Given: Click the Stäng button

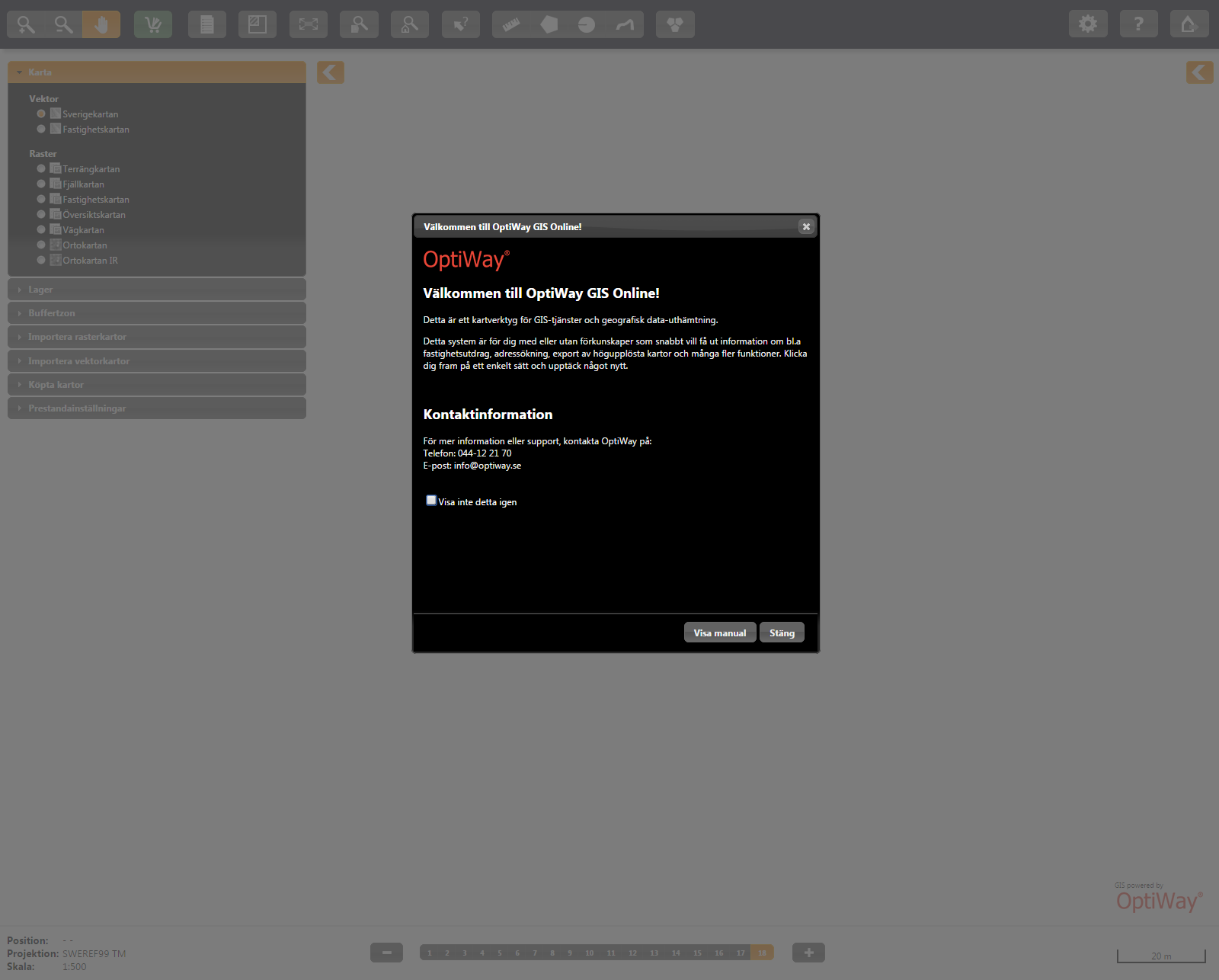Looking at the screenshot, I should [782, 633].
